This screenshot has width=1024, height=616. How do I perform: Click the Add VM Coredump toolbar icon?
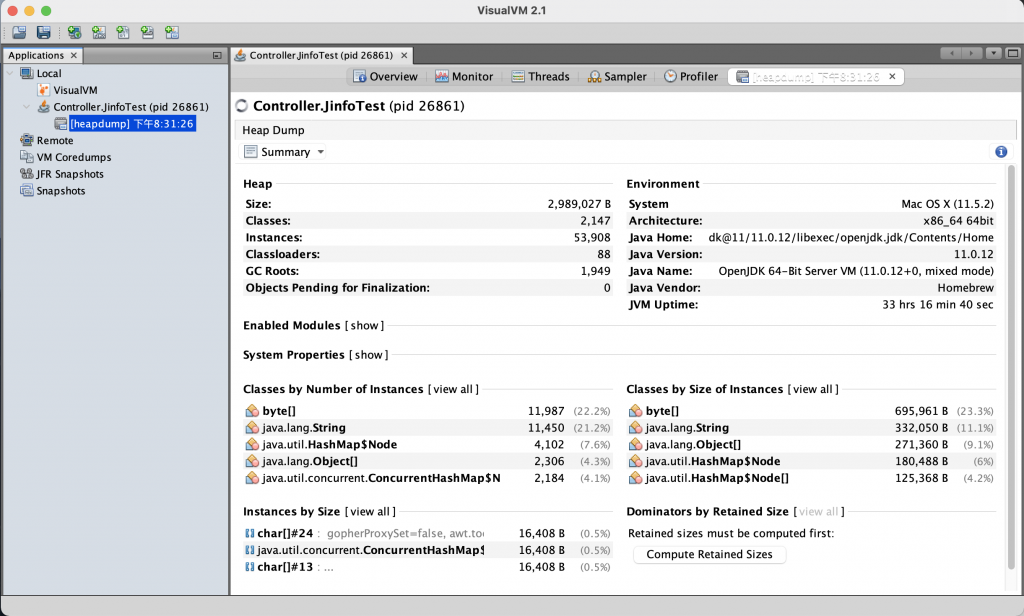coord(123,32)
